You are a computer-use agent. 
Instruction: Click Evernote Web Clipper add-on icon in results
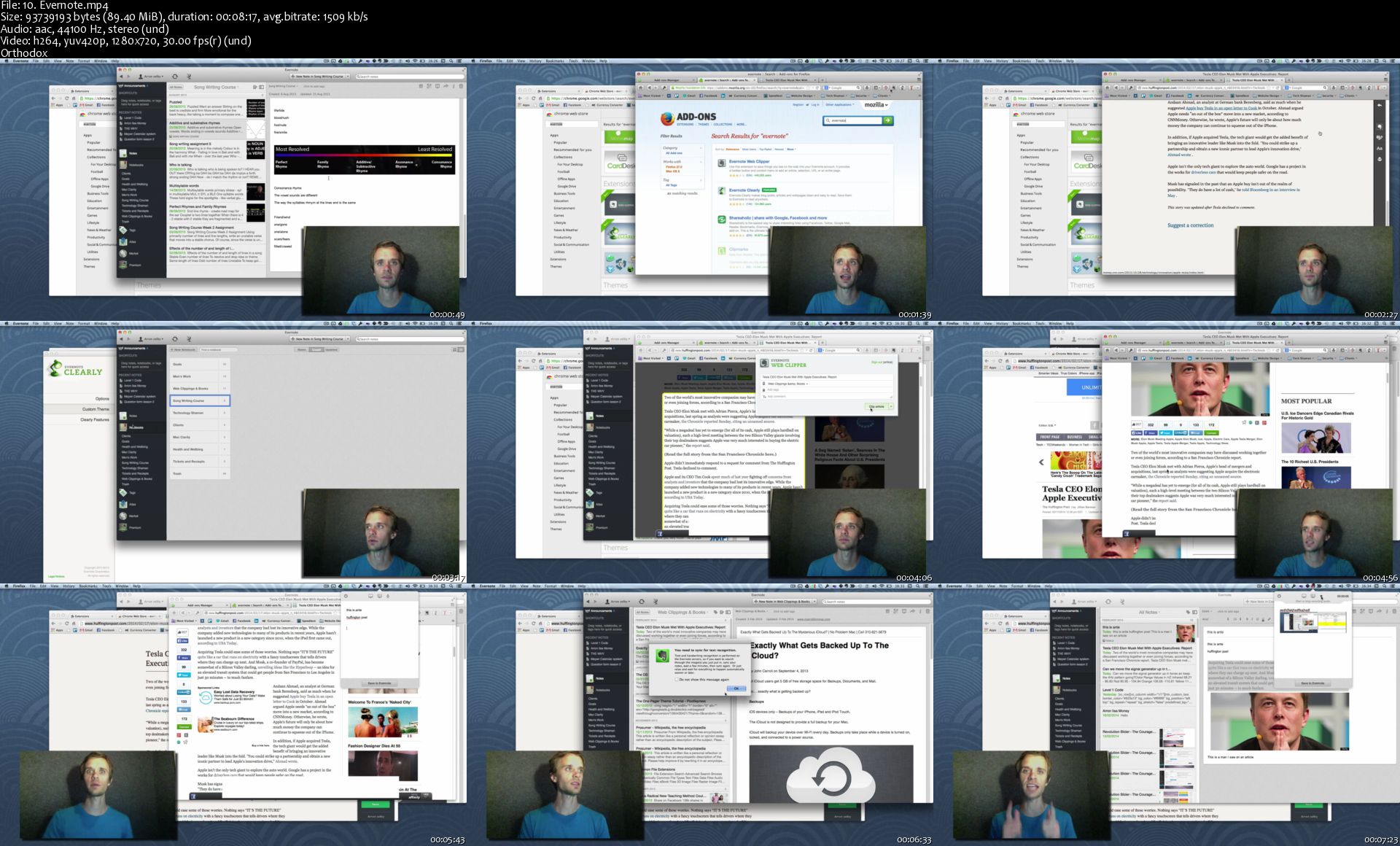(721, 163)
